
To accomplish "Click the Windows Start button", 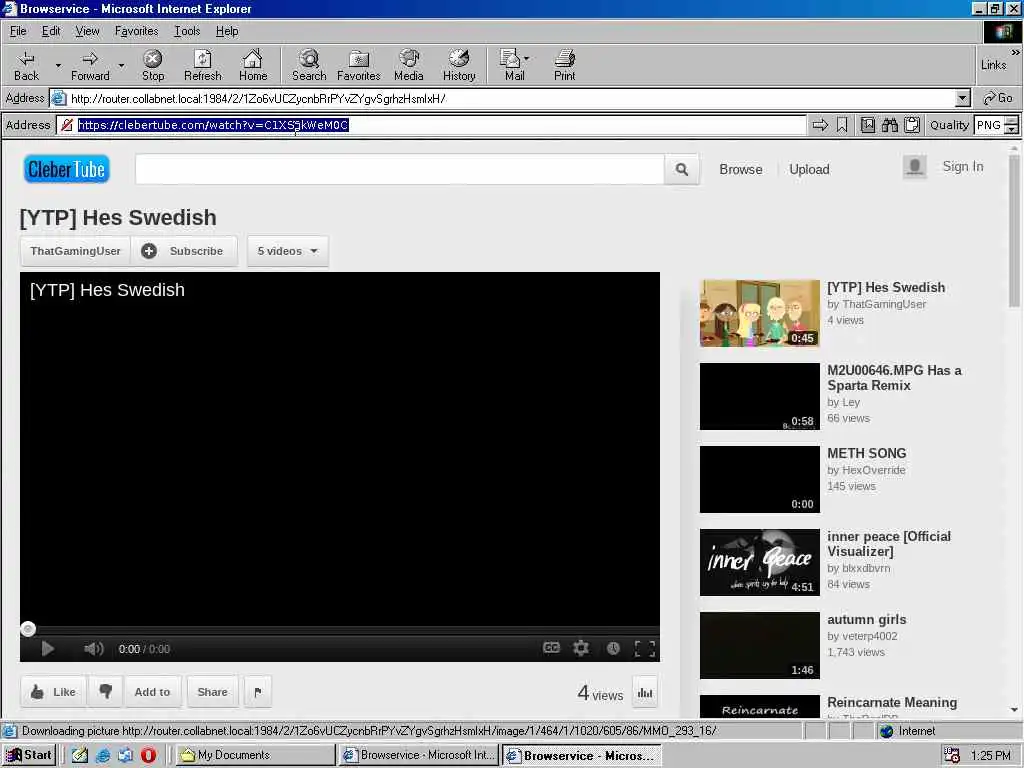I will [29, 755].
